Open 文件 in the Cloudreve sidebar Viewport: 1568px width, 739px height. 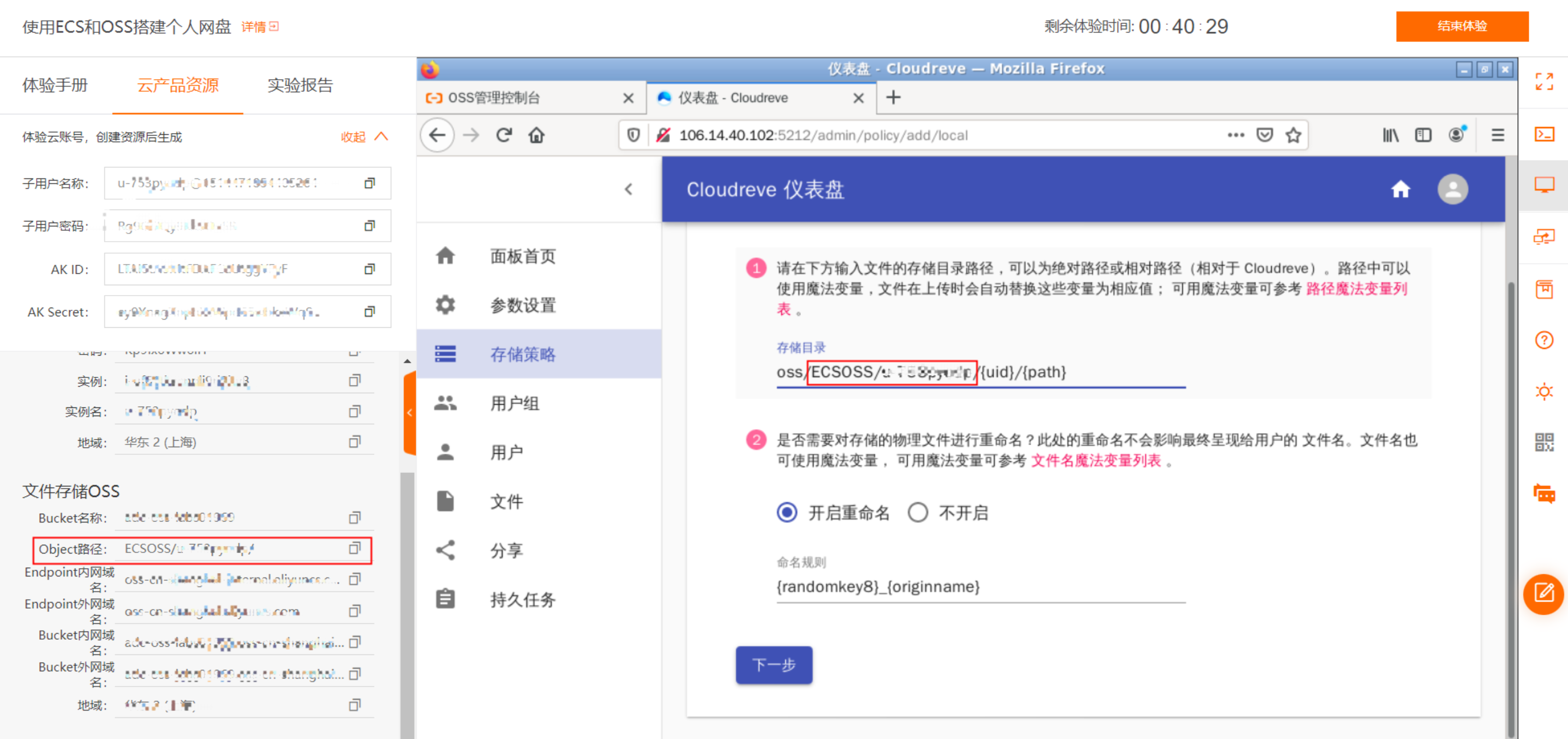[538, 501]
